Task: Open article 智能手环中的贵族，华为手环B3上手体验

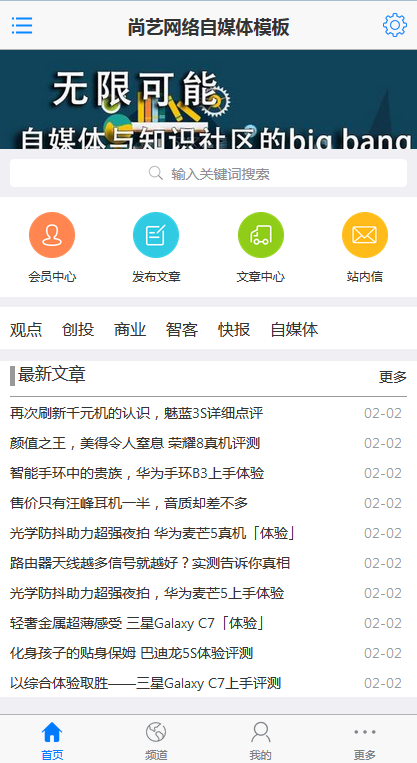Action: (x=137, y=473)
